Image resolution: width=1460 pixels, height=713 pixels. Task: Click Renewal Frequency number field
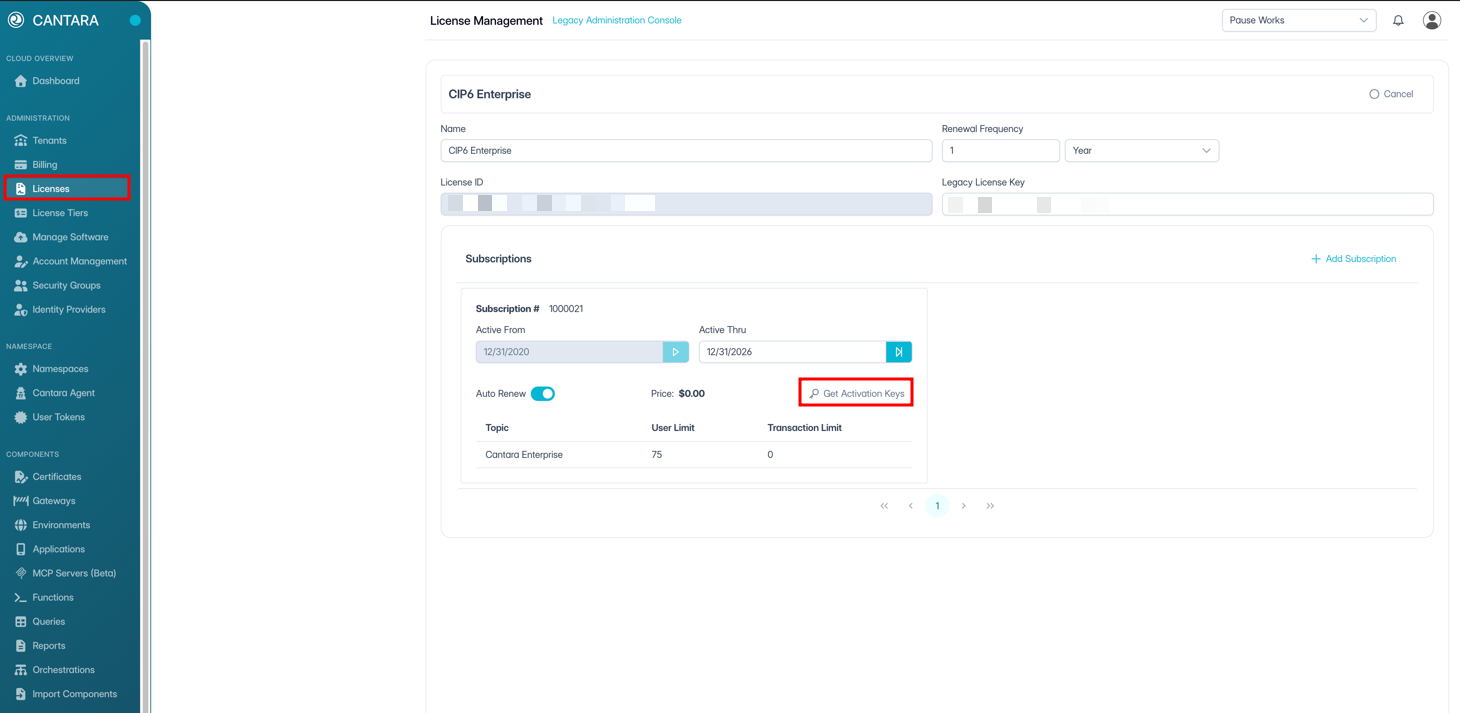point(1000,151)
